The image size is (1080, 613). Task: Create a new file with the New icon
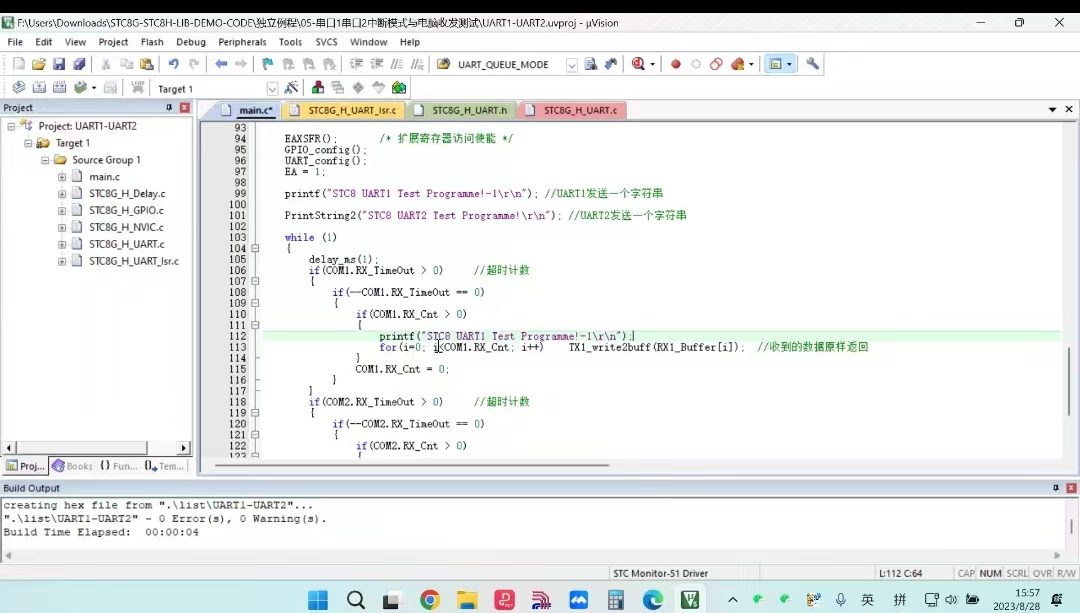[x=19, y=64]
